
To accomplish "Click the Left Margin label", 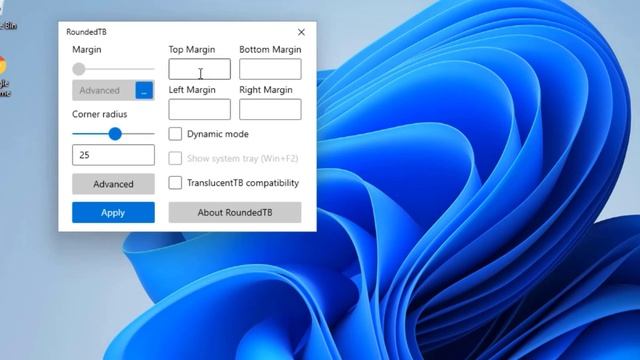I will click(x=192, y=90).
